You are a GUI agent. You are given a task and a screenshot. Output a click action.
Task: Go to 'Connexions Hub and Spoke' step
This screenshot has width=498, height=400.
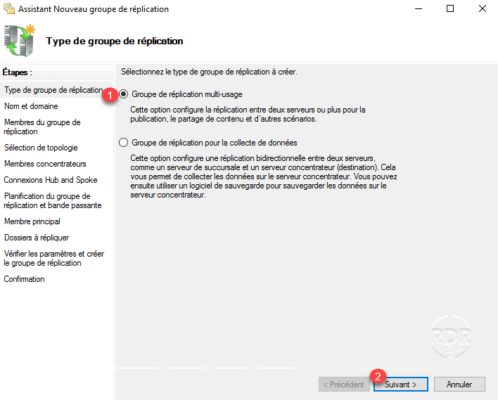pos(50,180)
